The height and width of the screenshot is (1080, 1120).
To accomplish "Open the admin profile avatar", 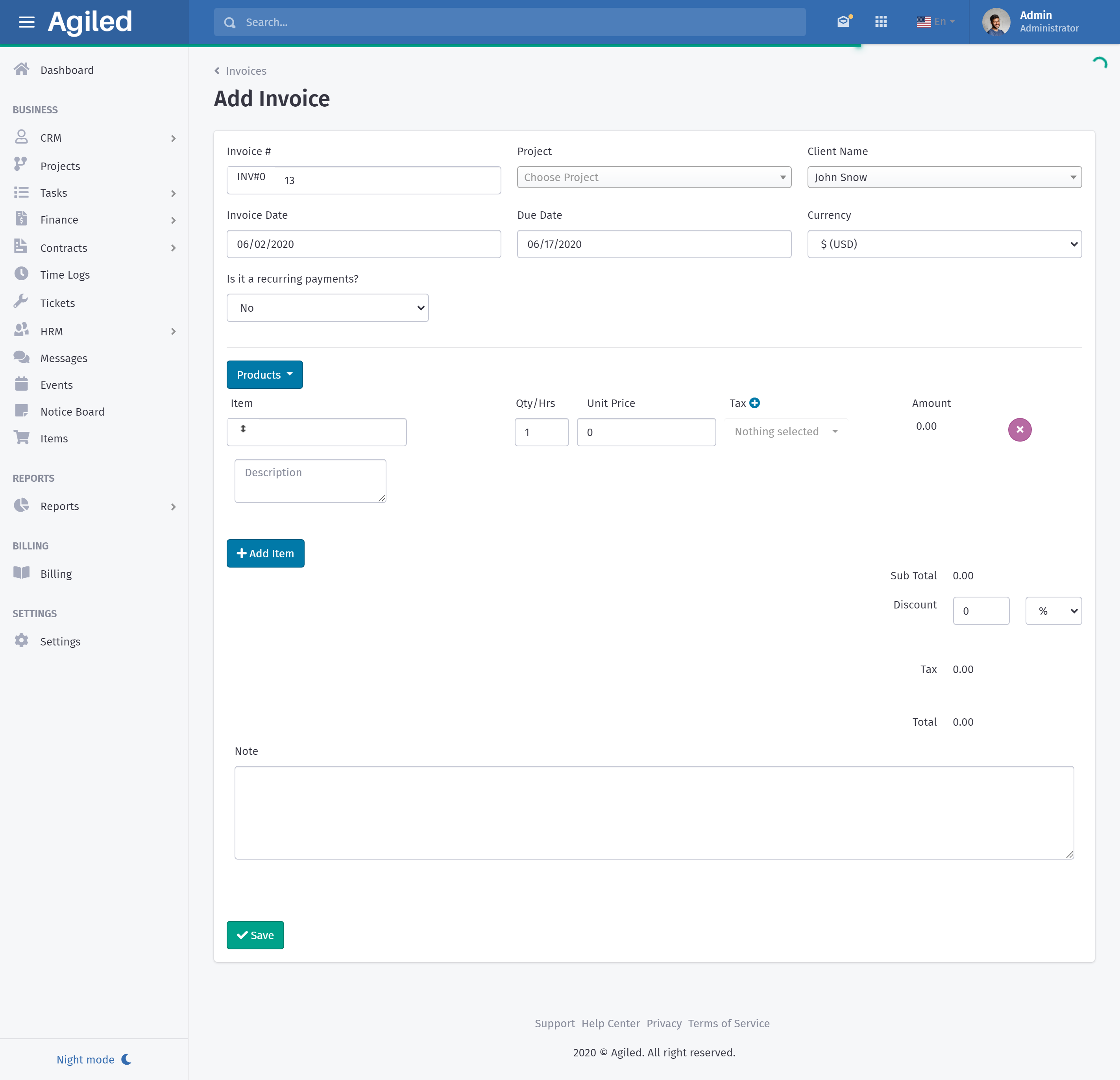I will (995, 22).
